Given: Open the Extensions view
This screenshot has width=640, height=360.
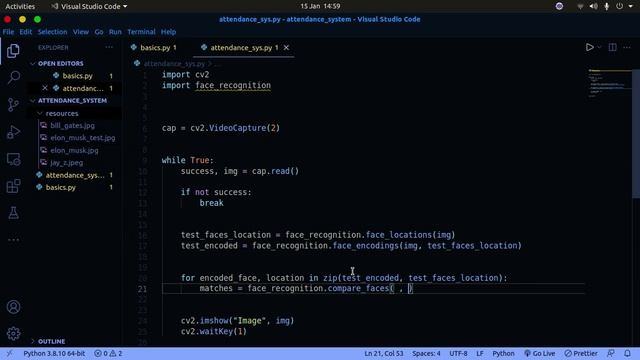Looking at the screenshot, I should [13, 186].
